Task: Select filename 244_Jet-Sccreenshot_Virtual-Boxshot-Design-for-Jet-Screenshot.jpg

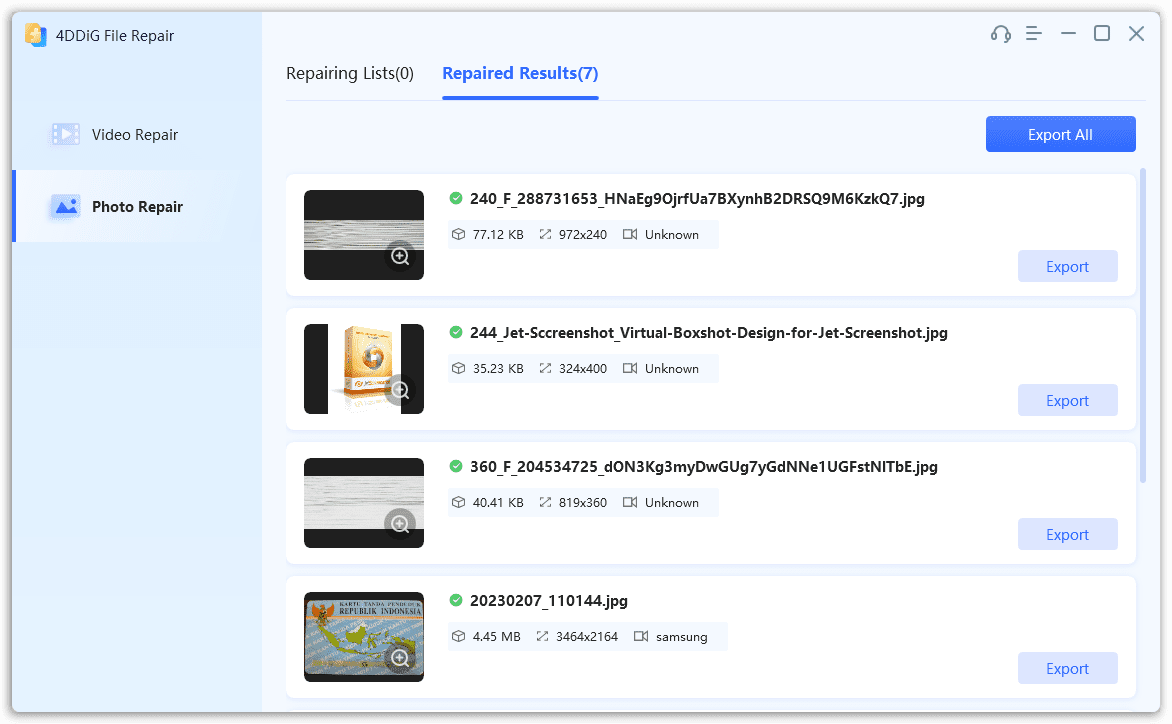Action: coord(709,332)
